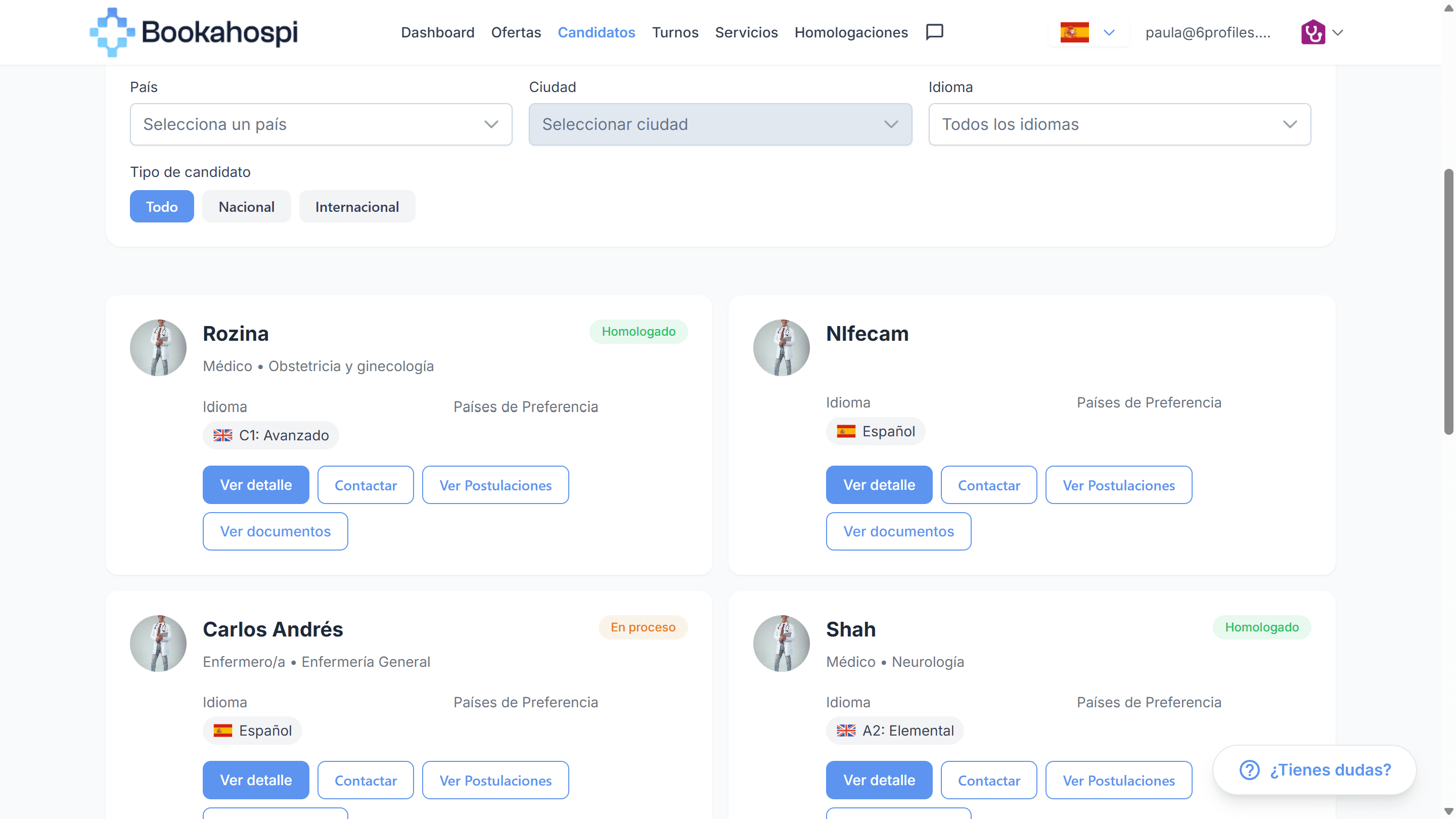View NIfecam's documents
Image resolution: width=1456 pixels, height=819 pixels.
(x=899, y=531)
